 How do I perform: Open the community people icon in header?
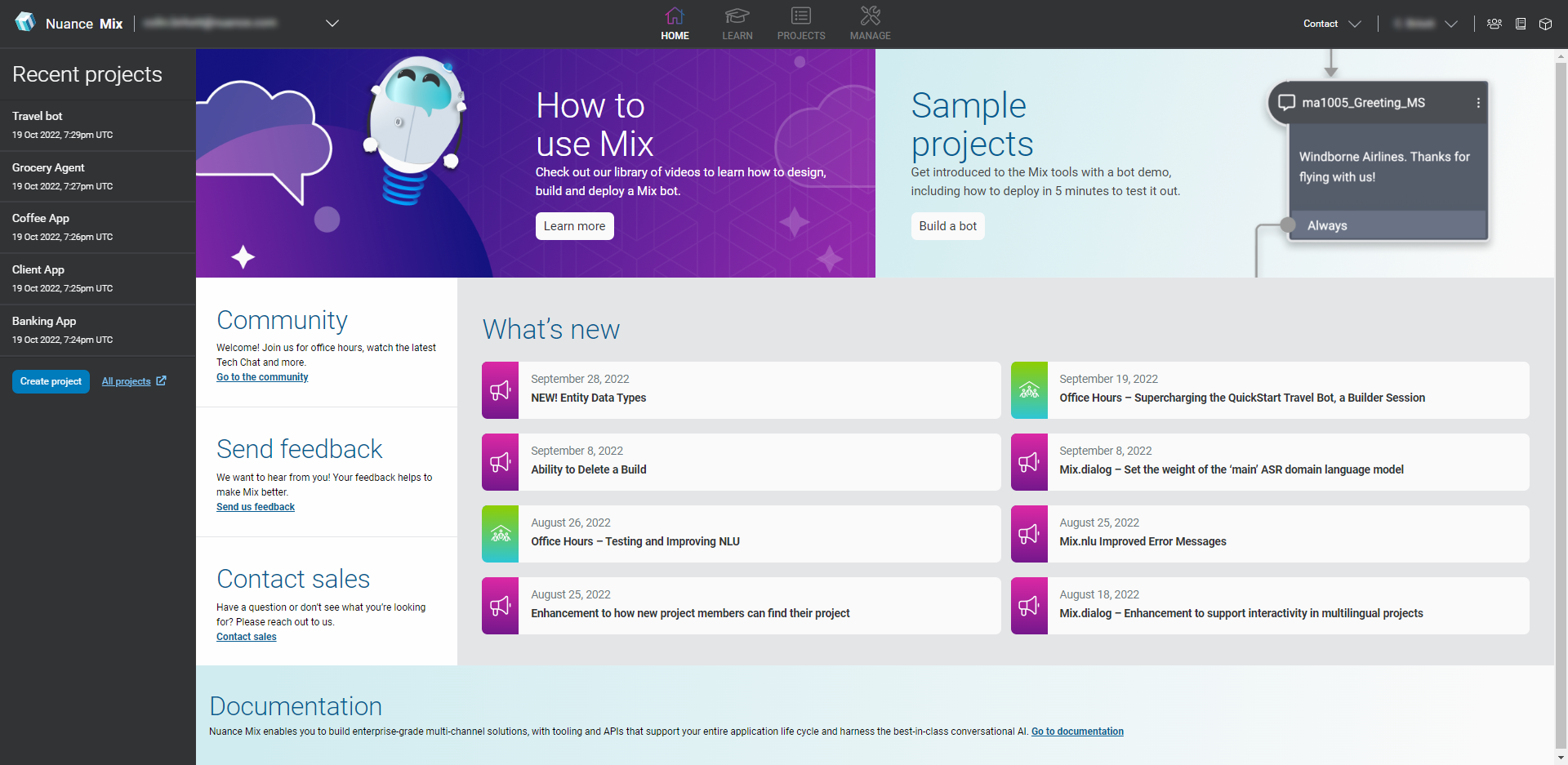click(1494, 24)
